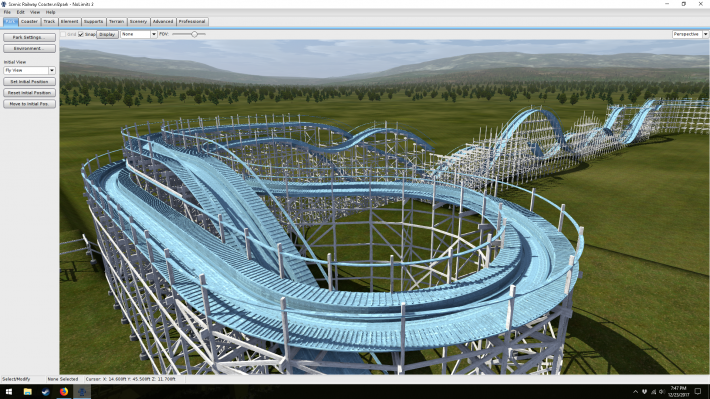Show hidden system tray icons
Screen dimensions: 710x399
[635, 392]
